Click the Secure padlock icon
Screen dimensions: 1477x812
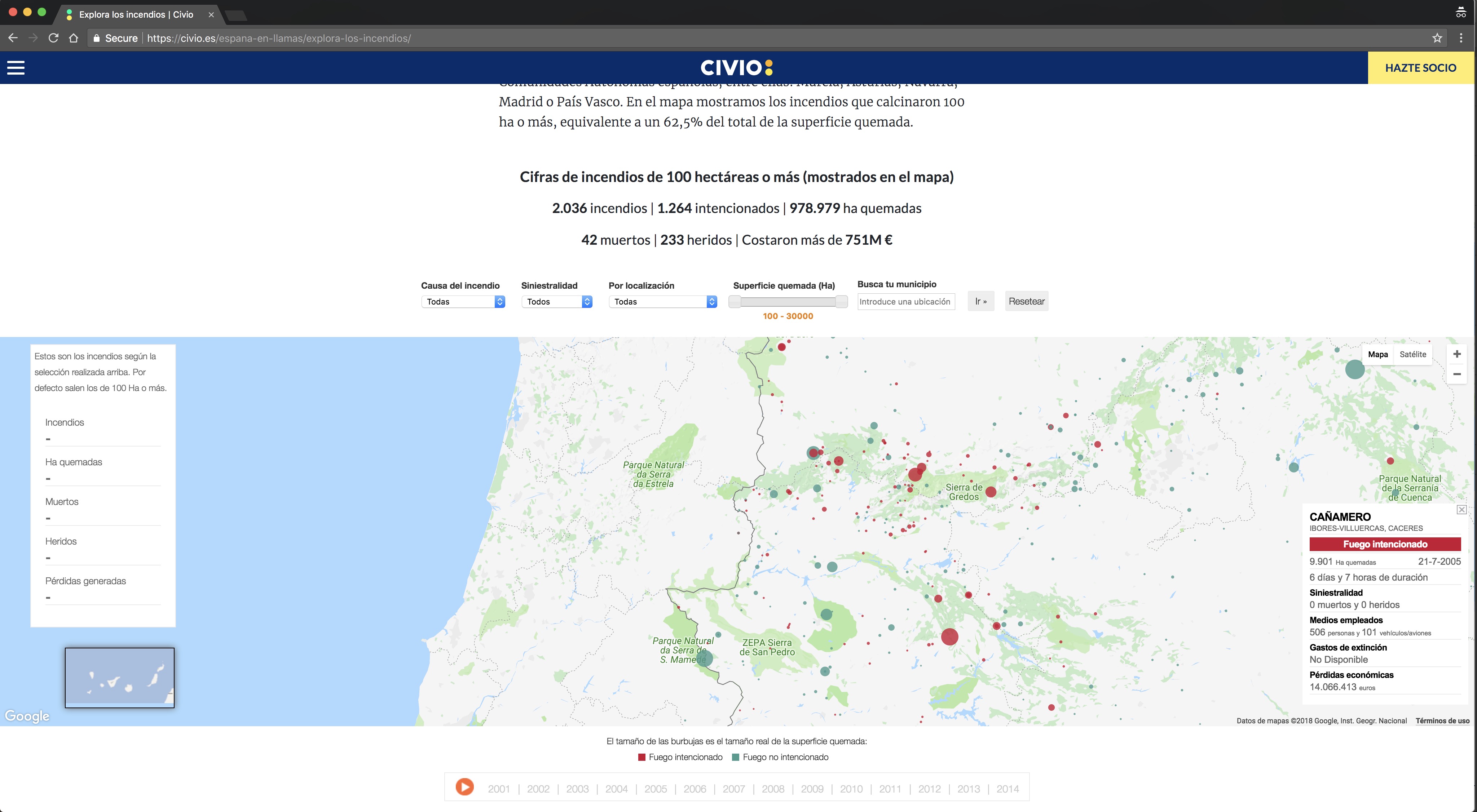(x=96, y=39)
